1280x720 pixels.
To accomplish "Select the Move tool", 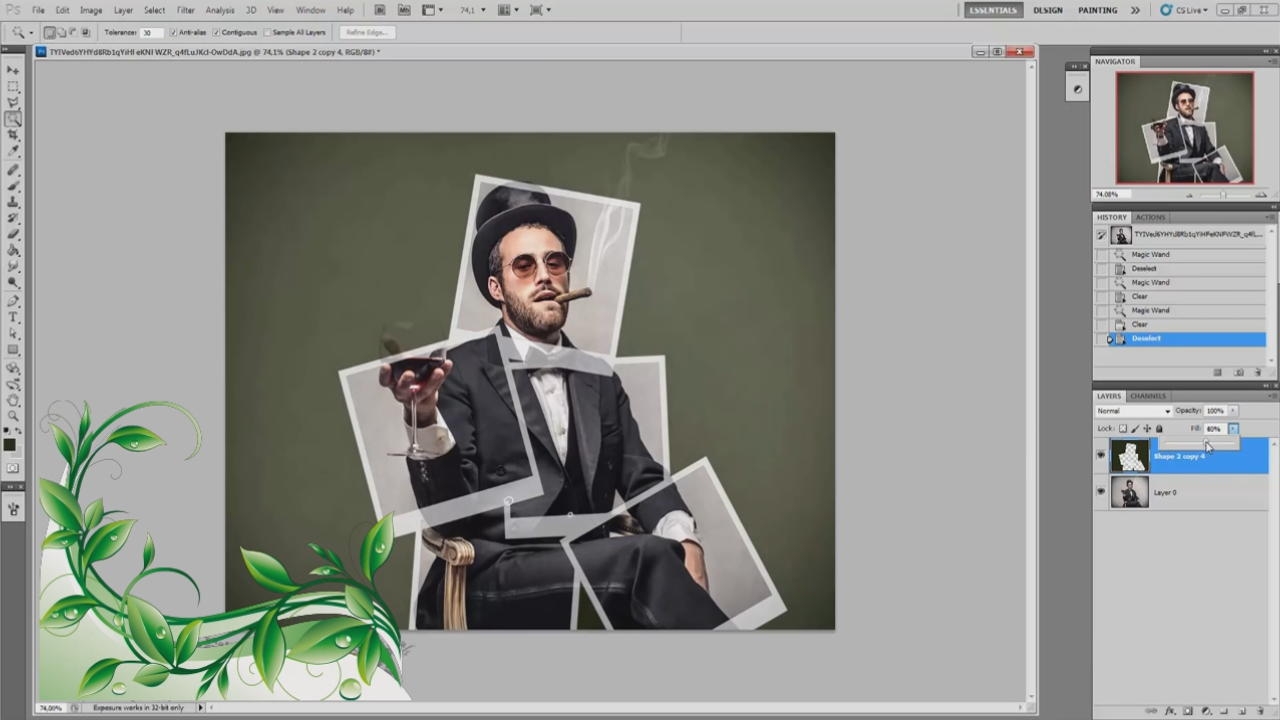I will [x=13, y=70].
